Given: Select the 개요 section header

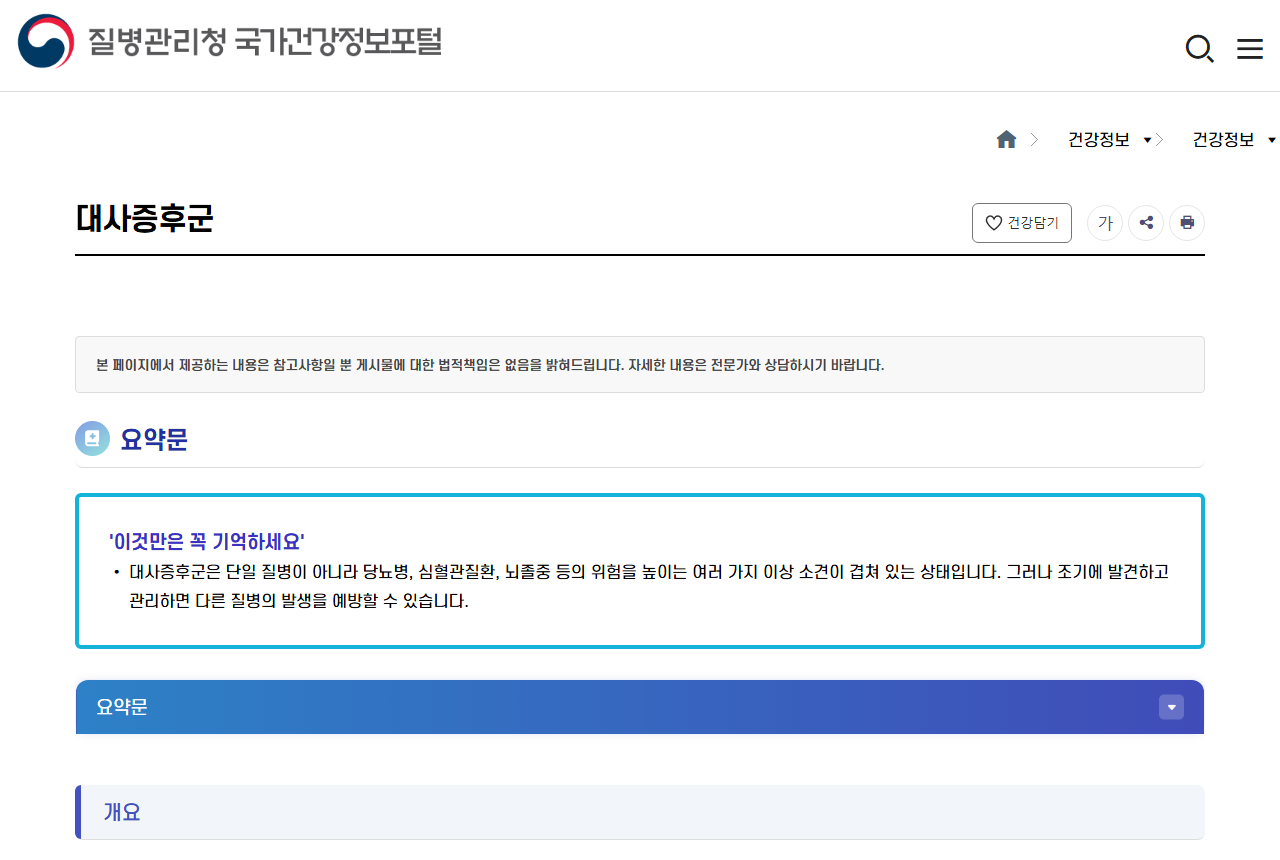Looking at the screenshot, I should click(x=640, y=812).
